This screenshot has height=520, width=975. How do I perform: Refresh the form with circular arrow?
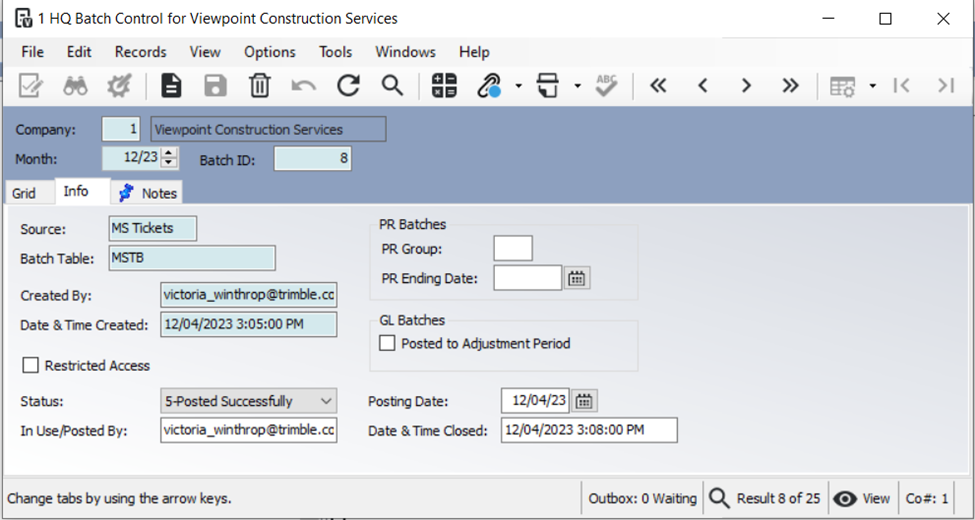pyautogui.click(x=348, y=86)
